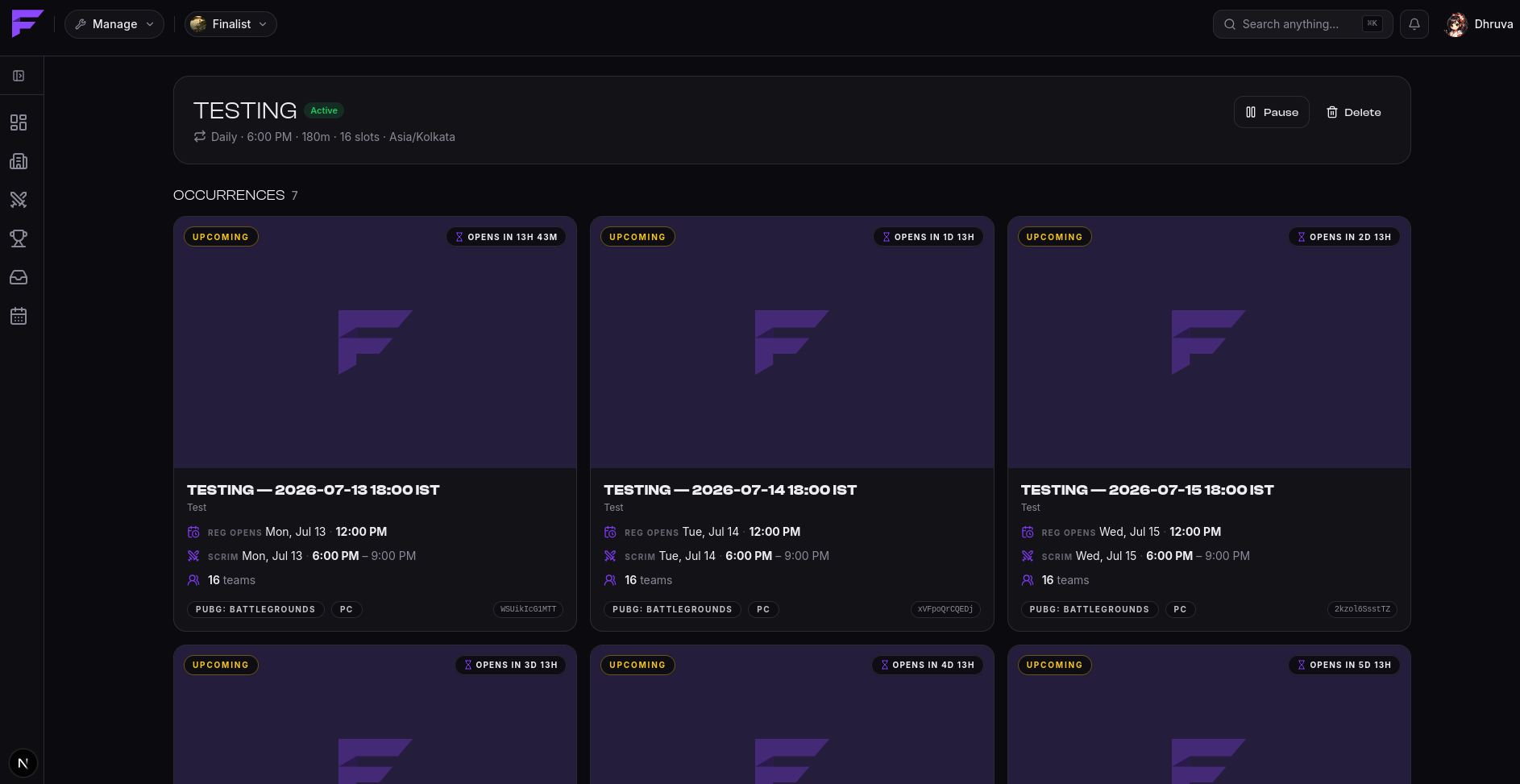
Task: Click UPCOMING badge on Jul 13 card
Action: tap(221, 237)
